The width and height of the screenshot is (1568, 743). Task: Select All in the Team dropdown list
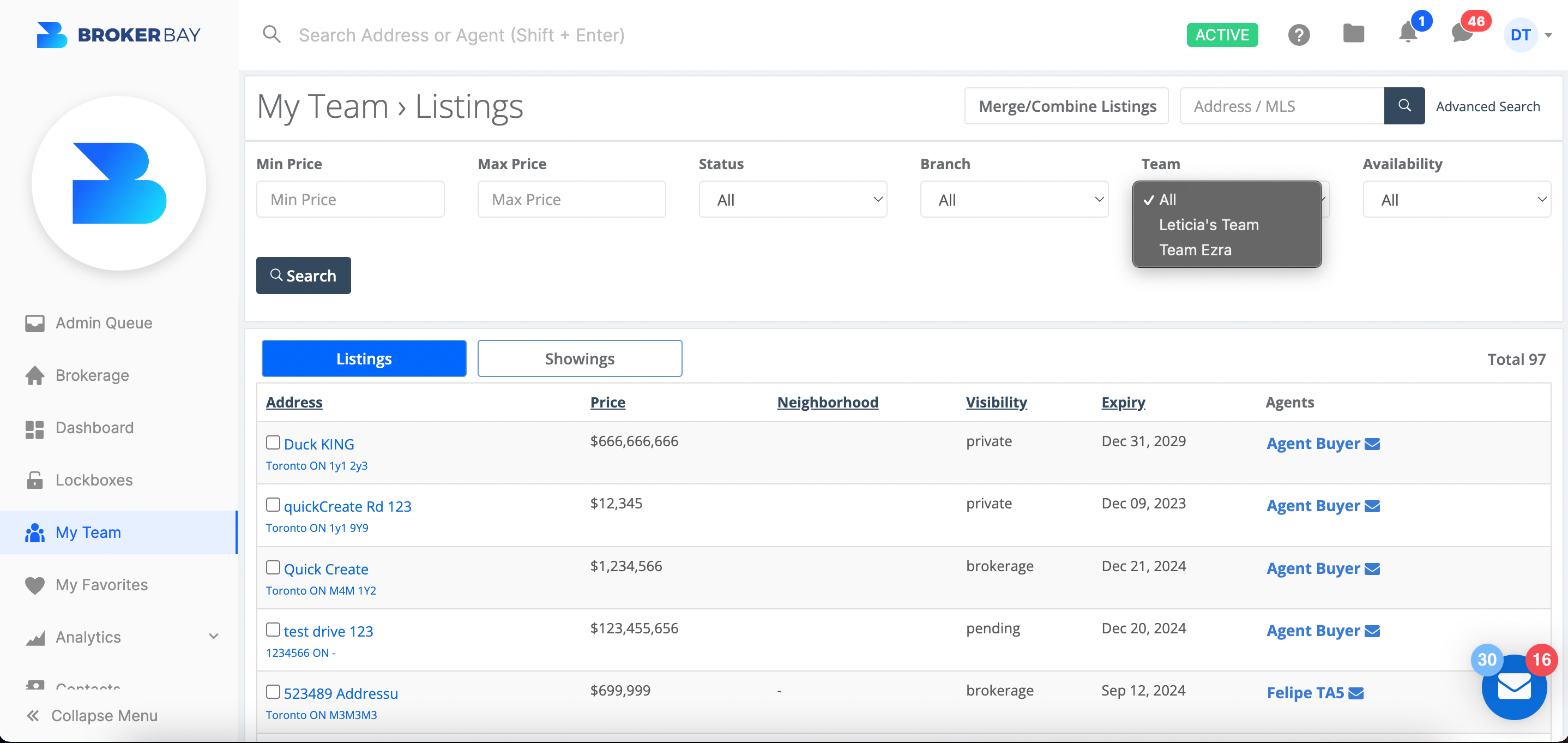point(1227,200)
